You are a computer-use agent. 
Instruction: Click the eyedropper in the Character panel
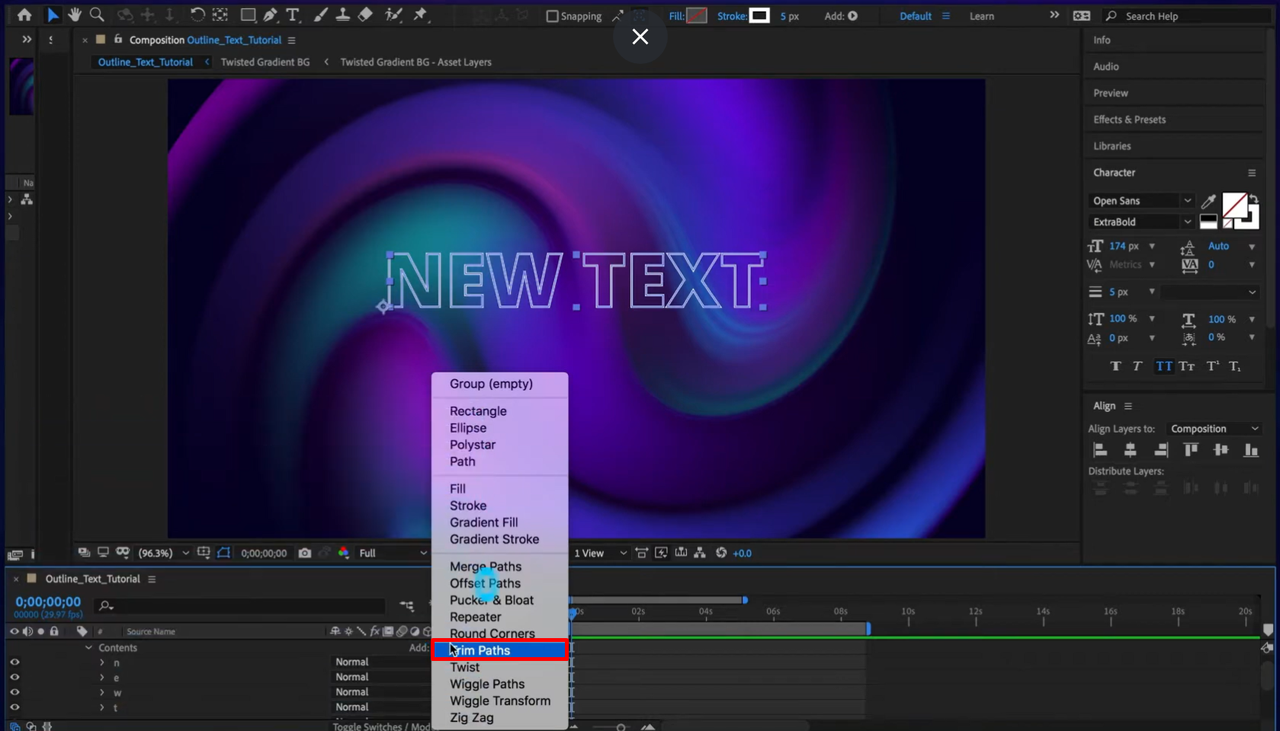(1209, 201)
